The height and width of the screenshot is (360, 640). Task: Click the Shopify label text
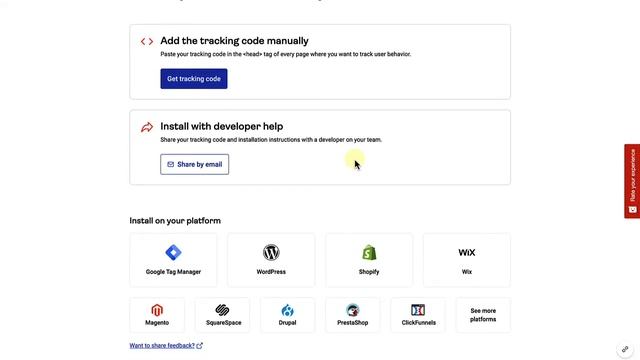[369, 272]
